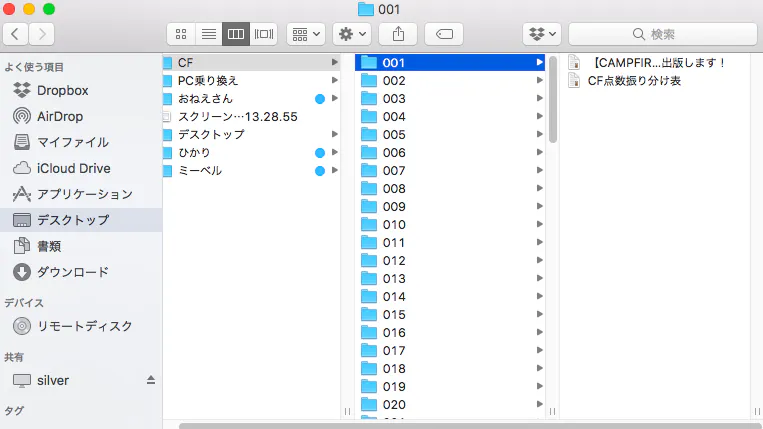
Task: Toggle column view mode button
Action: (236, 34)
